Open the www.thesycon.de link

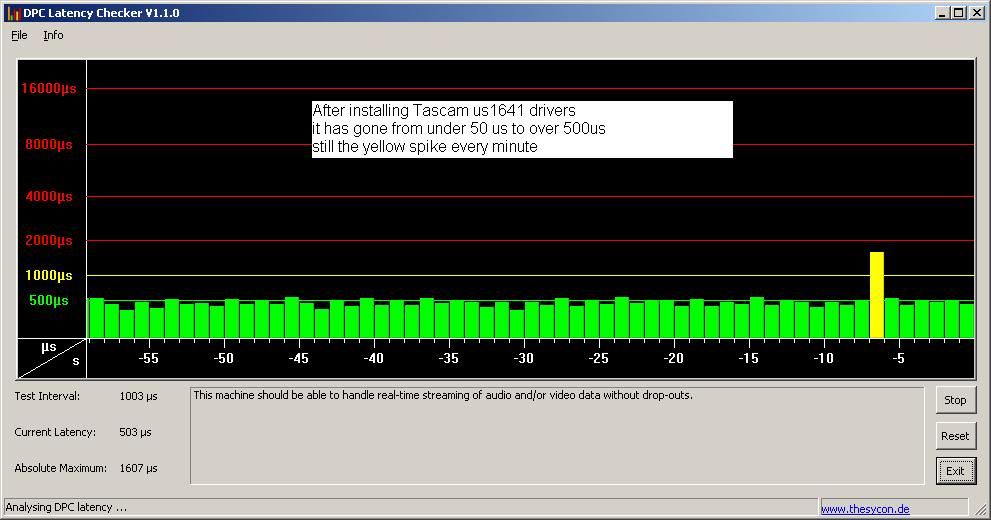pos(865,509)
